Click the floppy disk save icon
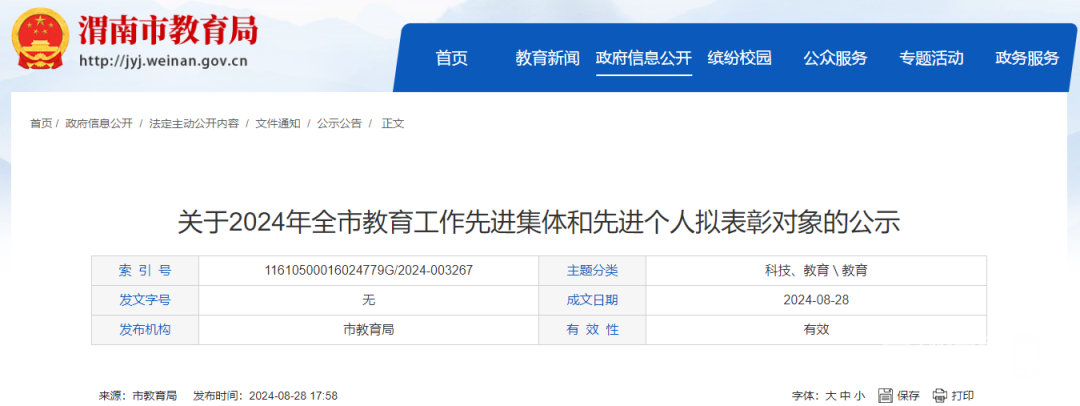The height and width of the screenshot is (406, 1080). coord(886,395)
